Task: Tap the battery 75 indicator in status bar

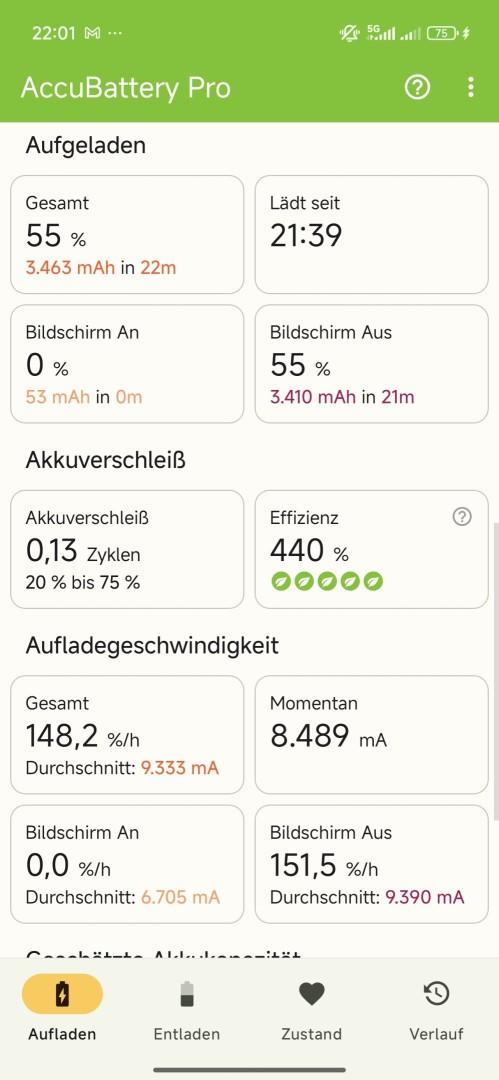Action: [x=442, y=33]
